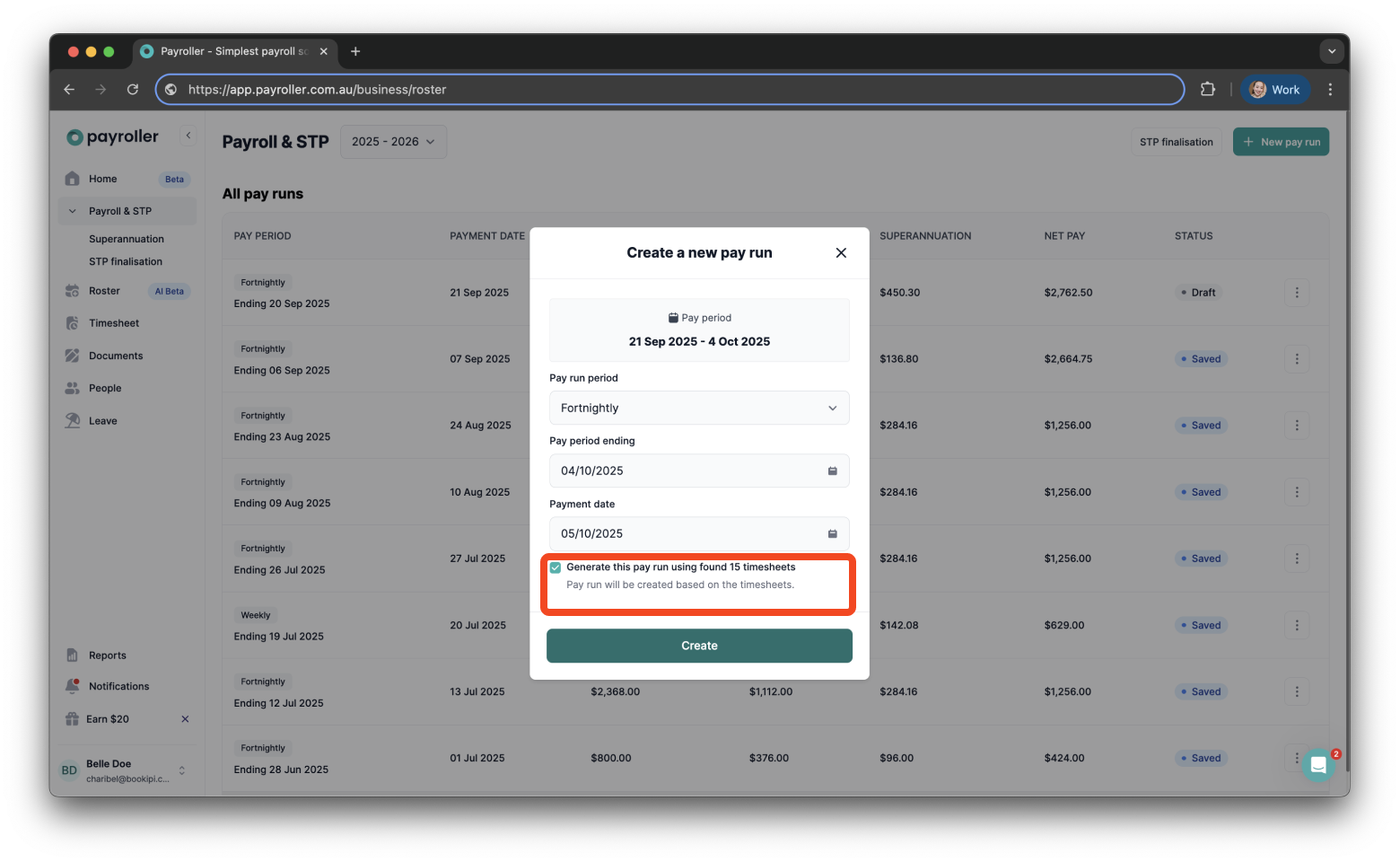This screenshot has height=862, width=1400.
Task: Collapse the Payroll & STP sidebar group
Action: (x=73, y=210)
